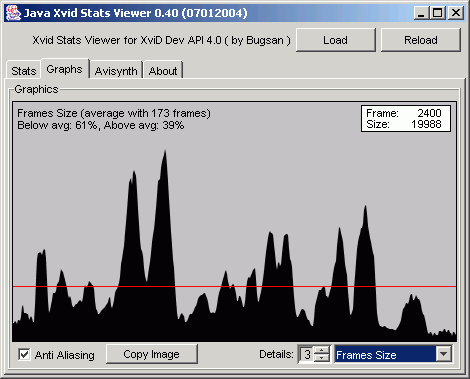Maximize the Xvid Stats Viewer window
Viewport: 470px width, 379px height.
pyautogui.click(x=438, y=13)
